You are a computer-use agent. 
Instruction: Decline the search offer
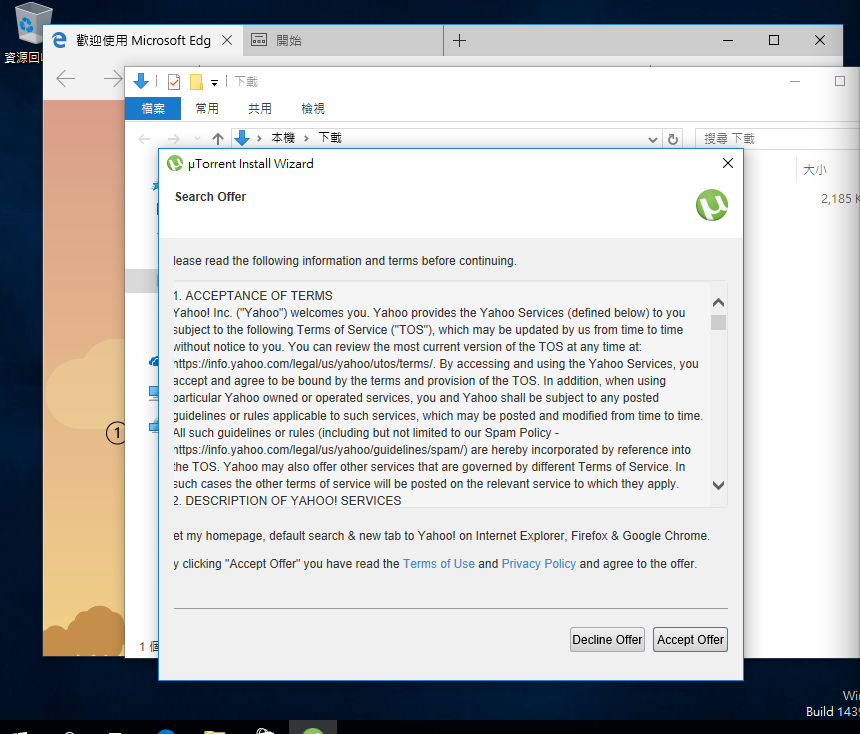click(x=607, y=640)
